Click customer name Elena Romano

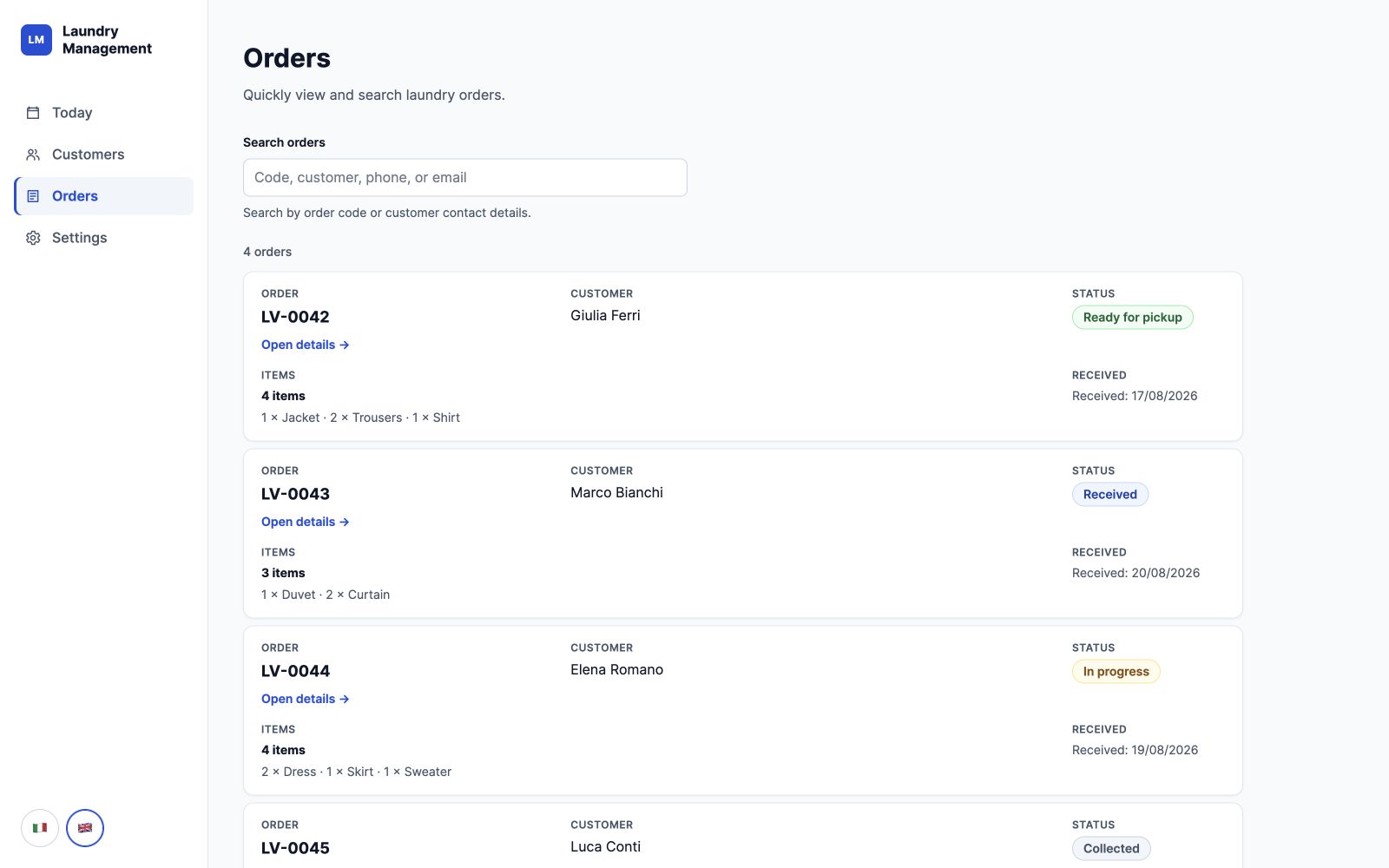tap(616, 670)
